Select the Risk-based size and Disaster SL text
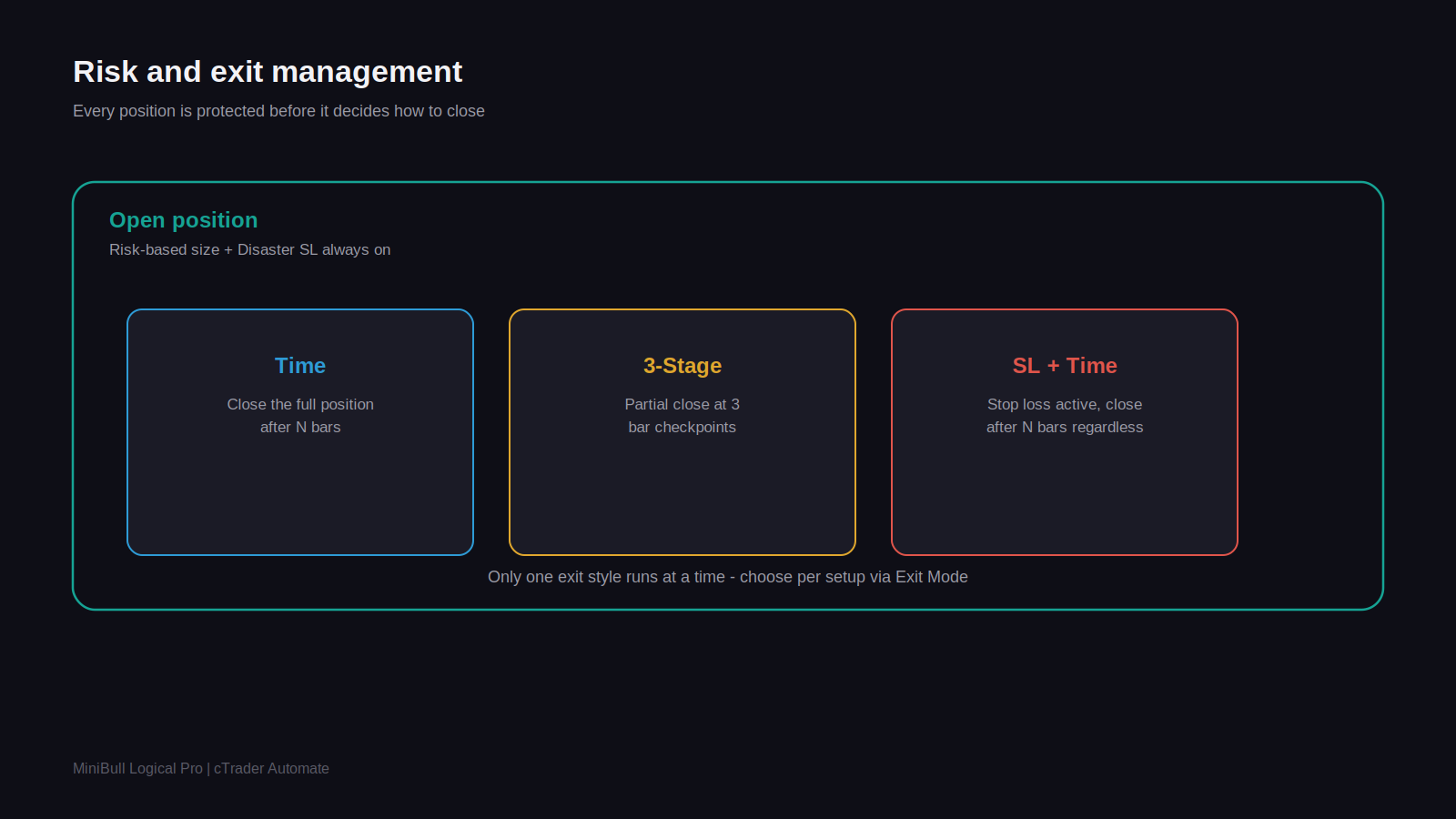 point(249,249)
